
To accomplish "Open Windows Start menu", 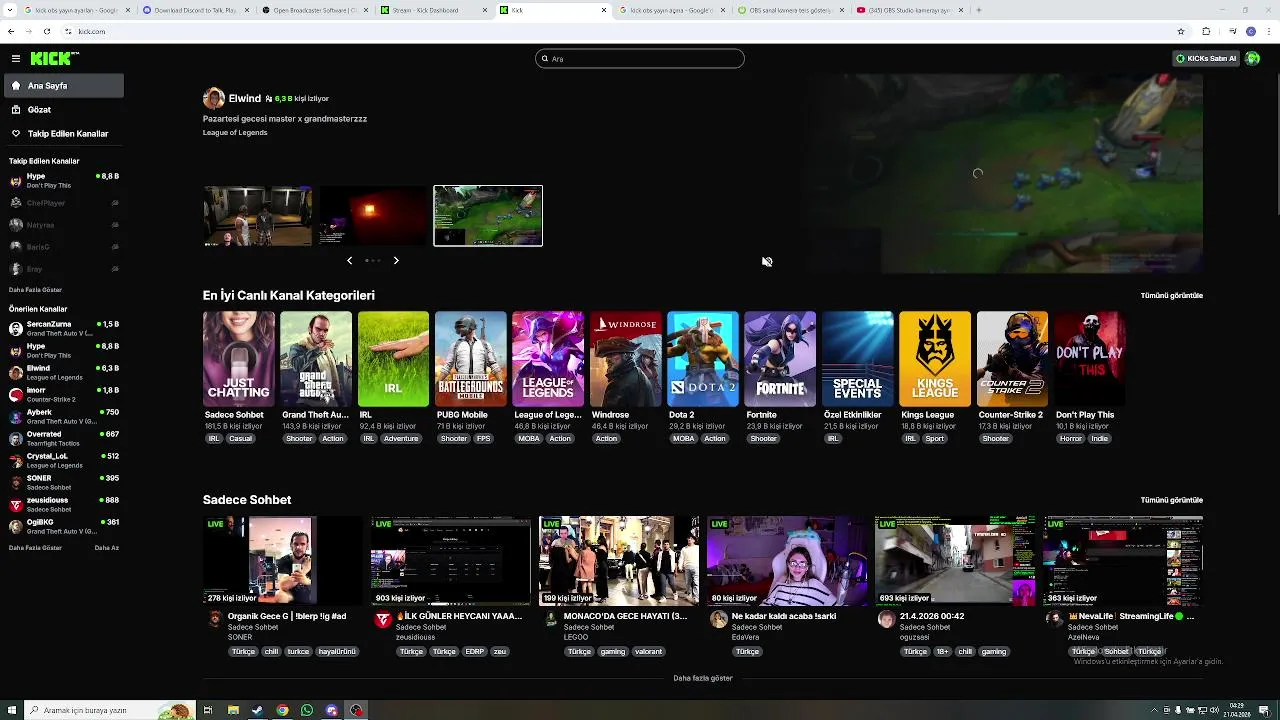I will click(x=10, y=711).
